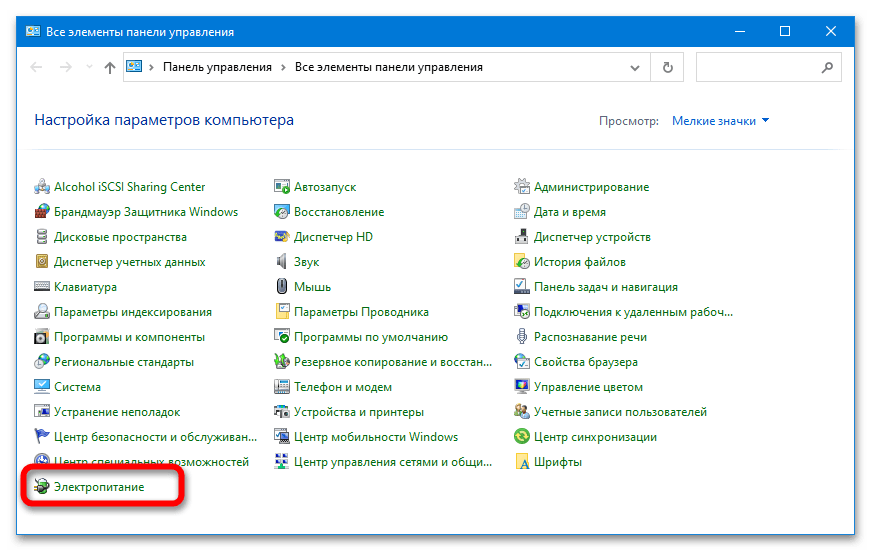The image size is (871, 551).
Task: Open the Диспетчер учетных данных safe icon
Action: (42, 262)
